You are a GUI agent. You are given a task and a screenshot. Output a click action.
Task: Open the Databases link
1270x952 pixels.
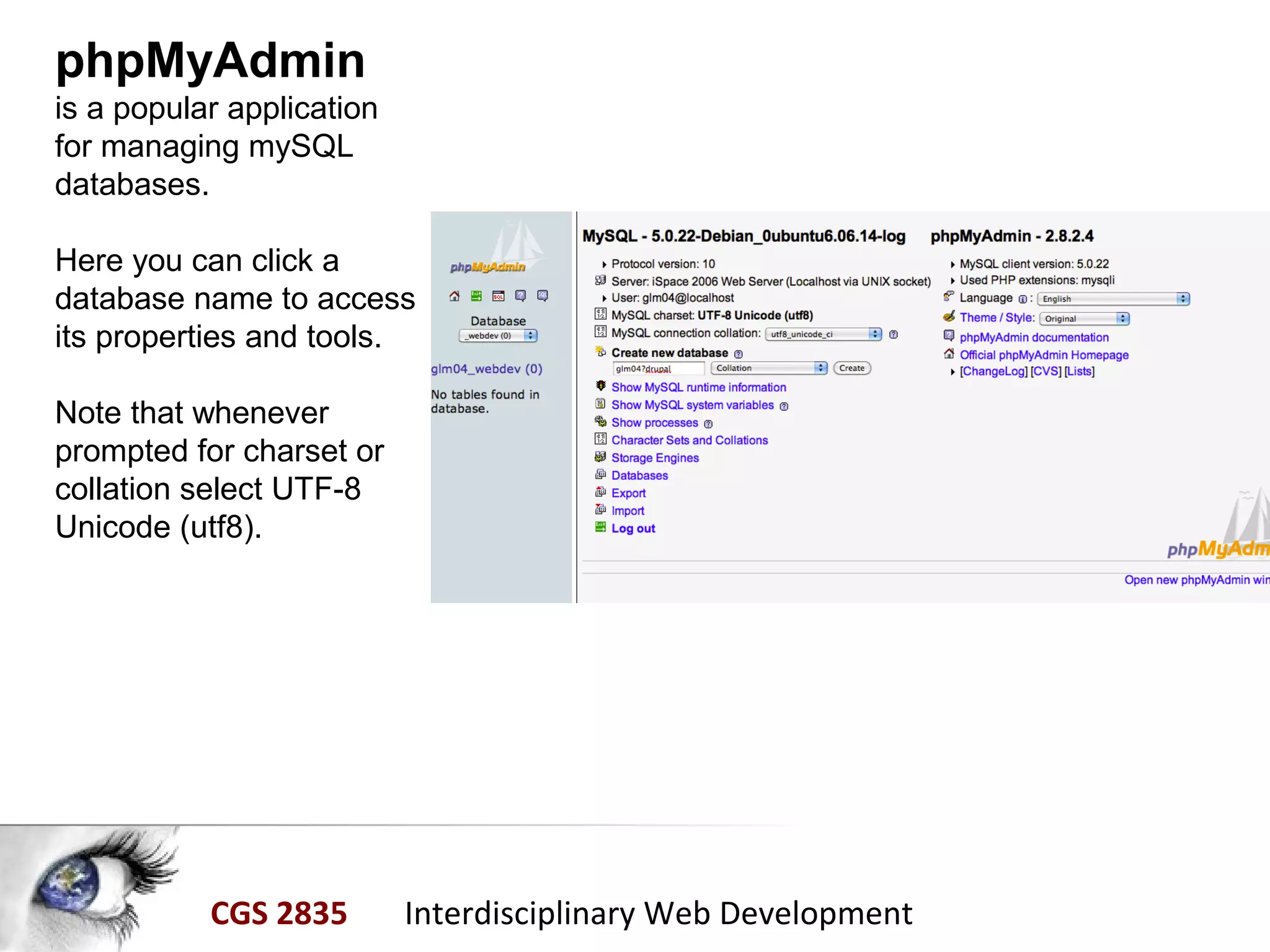click(x=639, y=475)
